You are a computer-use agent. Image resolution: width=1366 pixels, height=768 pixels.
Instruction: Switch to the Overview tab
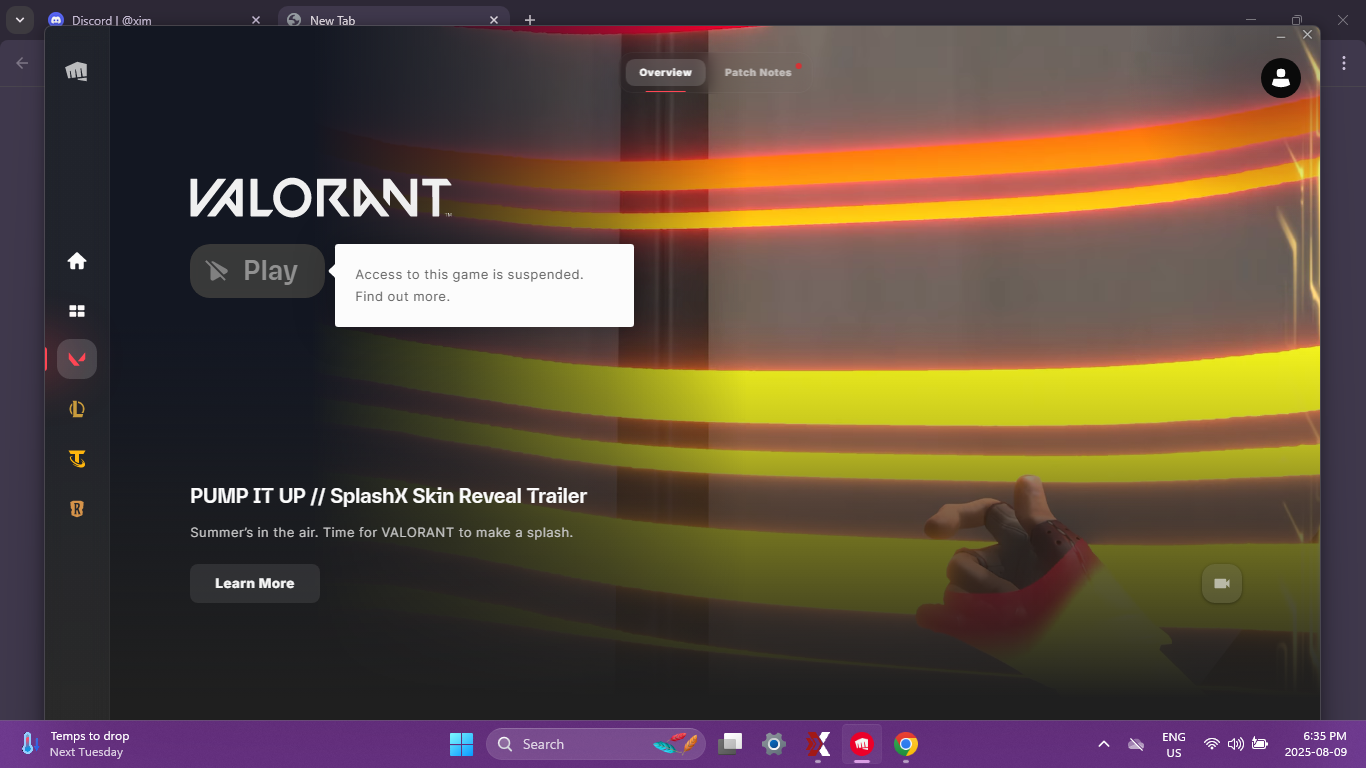point(665,72)
